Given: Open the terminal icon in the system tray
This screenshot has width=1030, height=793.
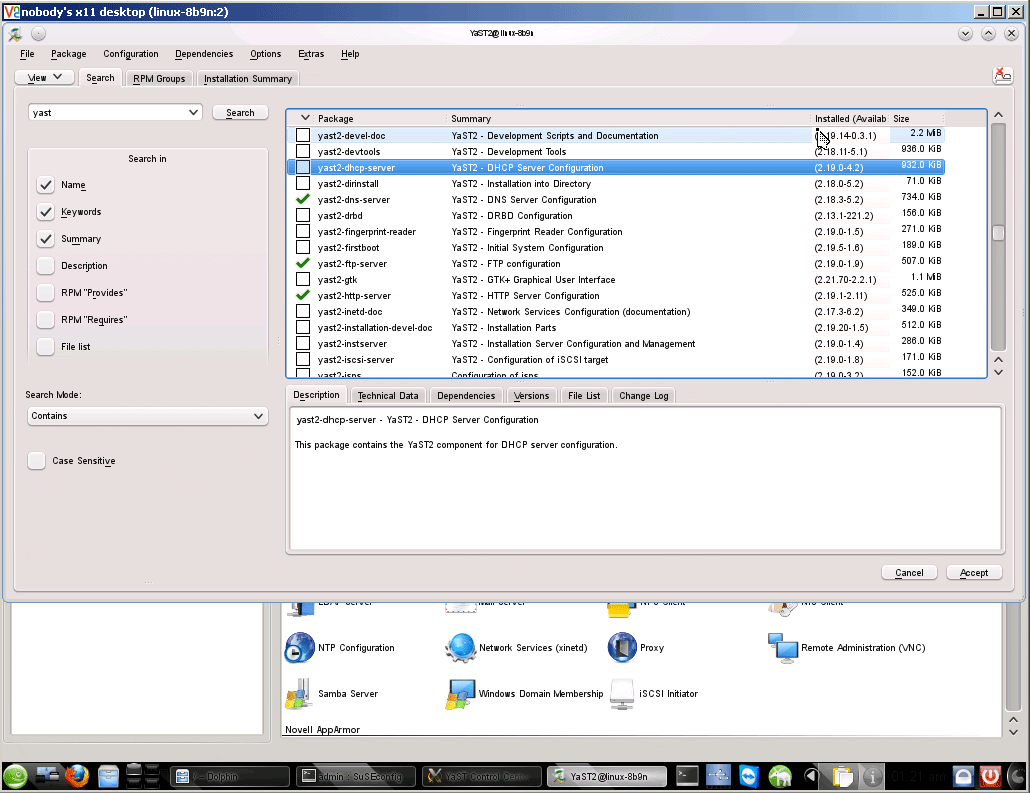Looking at the screenshot, I should click(x=687, y=777).
